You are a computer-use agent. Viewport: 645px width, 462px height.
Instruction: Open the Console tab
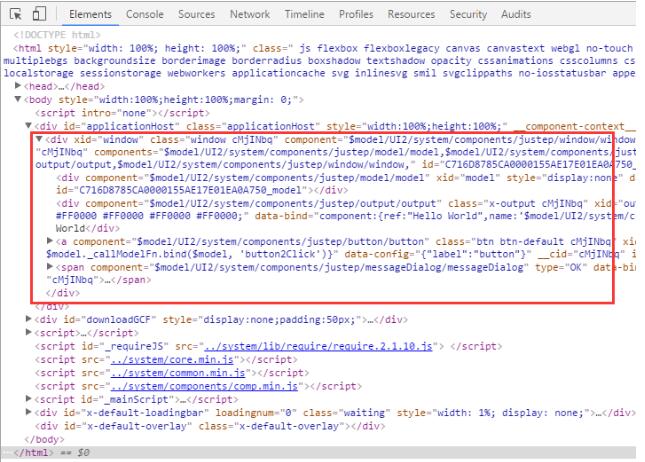[x=145, y=14]
